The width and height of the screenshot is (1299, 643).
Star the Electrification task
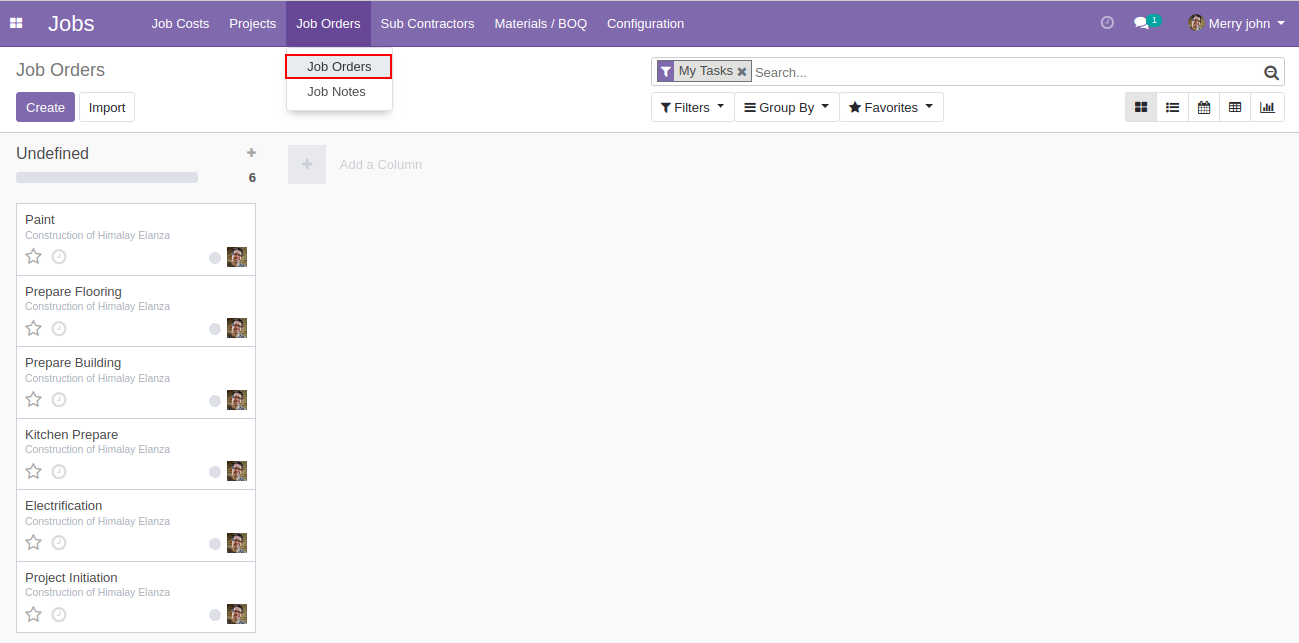[x=33, y=543]
